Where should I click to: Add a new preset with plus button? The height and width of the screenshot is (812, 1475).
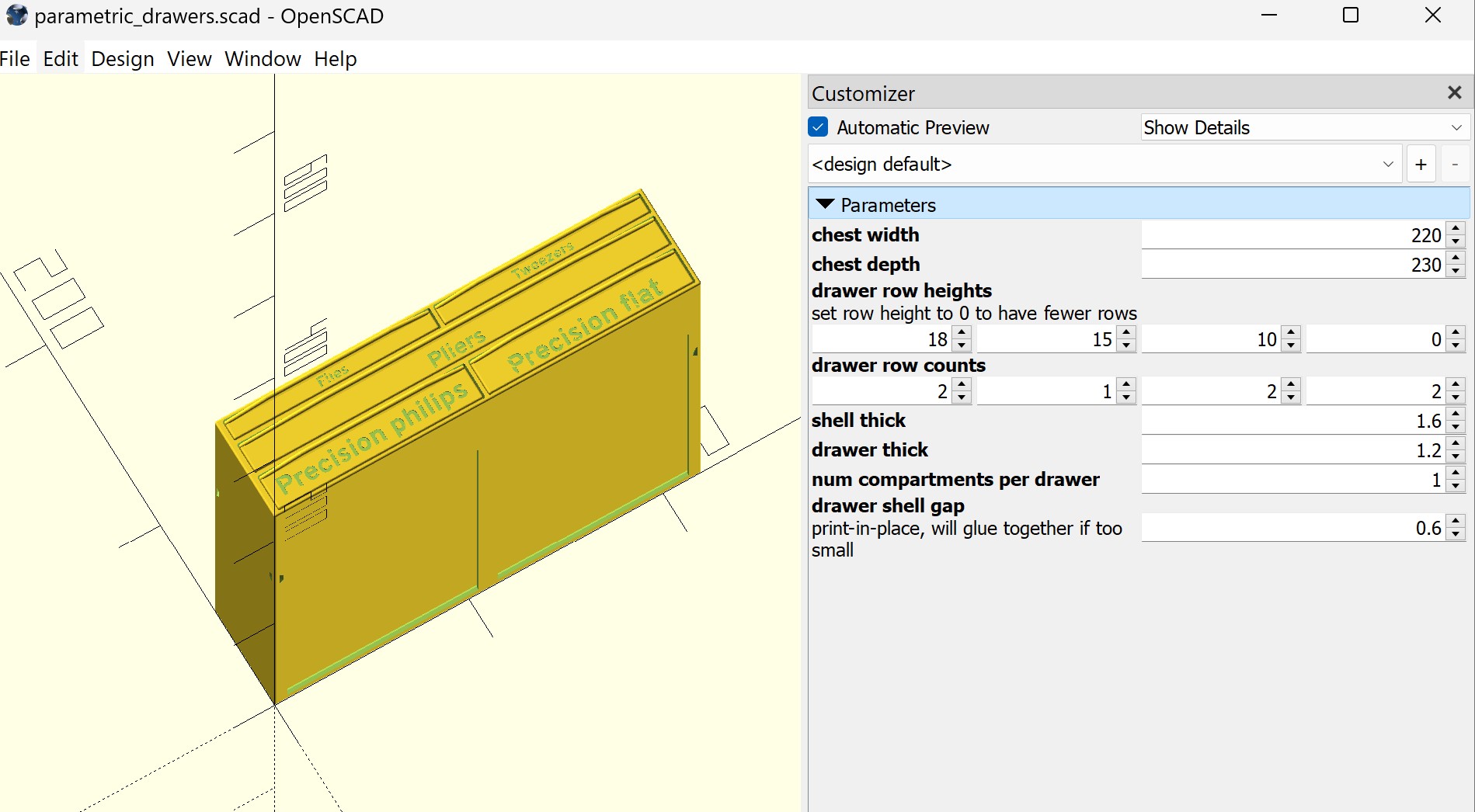click(x=1421, y=165)
